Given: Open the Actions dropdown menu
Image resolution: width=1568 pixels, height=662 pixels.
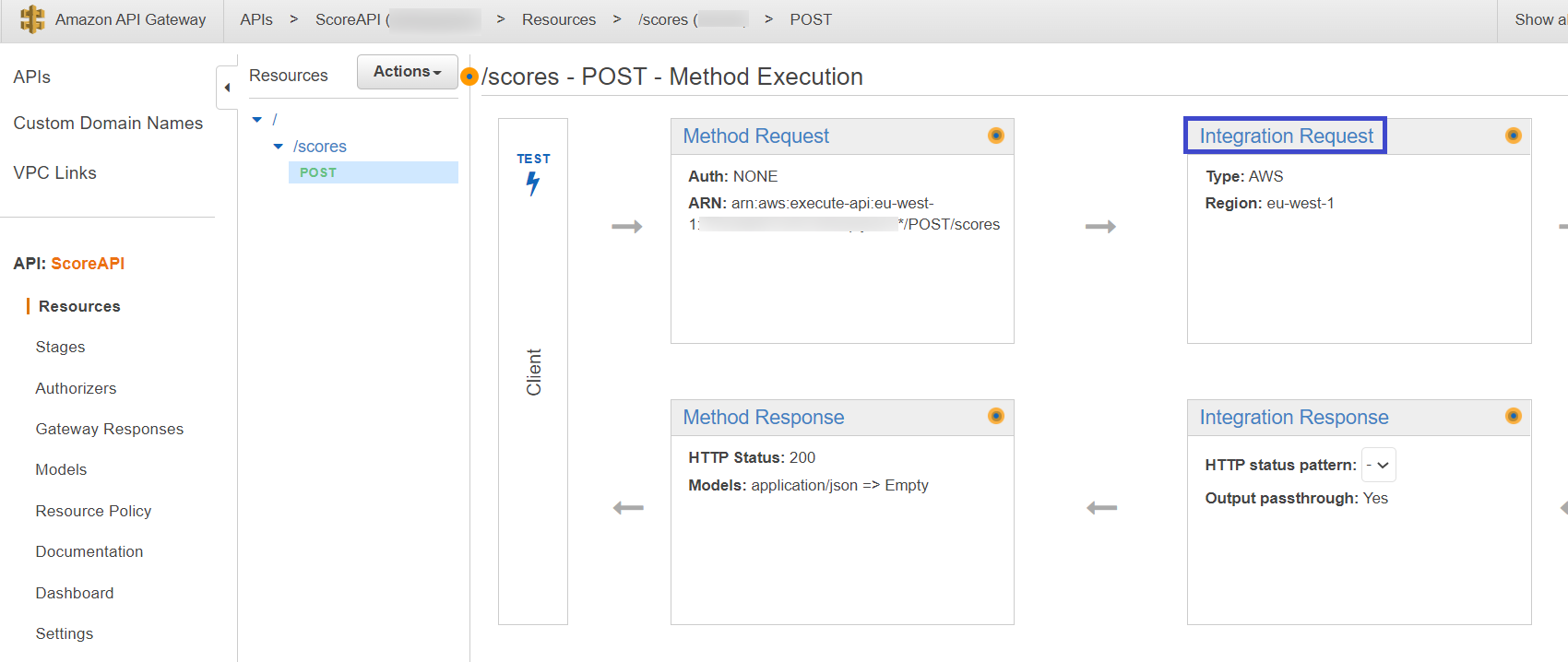Looking at the screenshot, I should pos(408,72).
